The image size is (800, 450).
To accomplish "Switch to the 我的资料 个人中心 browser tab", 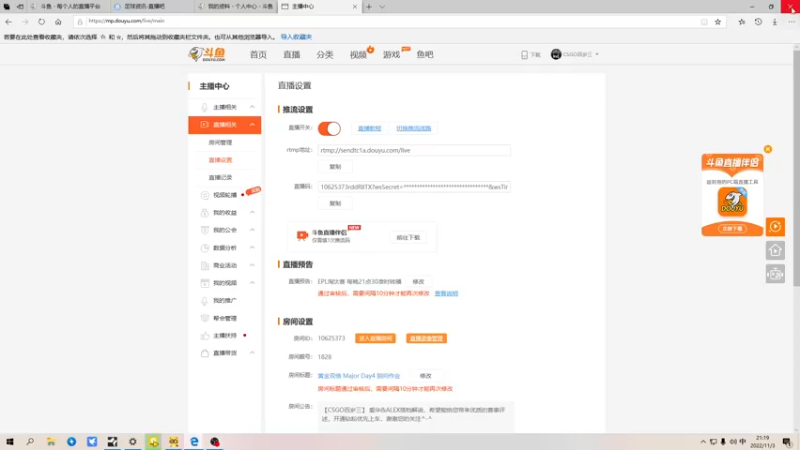I will (236, 7).
